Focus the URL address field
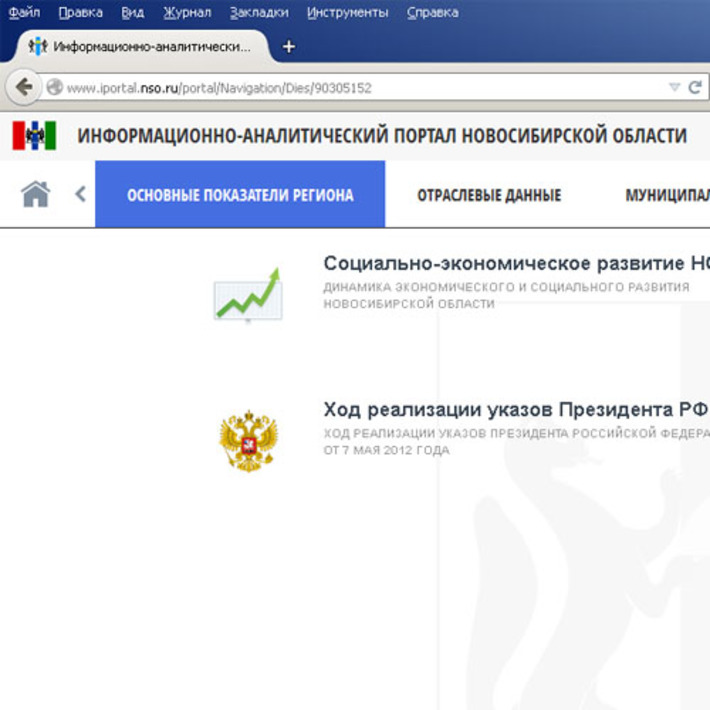The image size is (710, 710). click(353, 87)
